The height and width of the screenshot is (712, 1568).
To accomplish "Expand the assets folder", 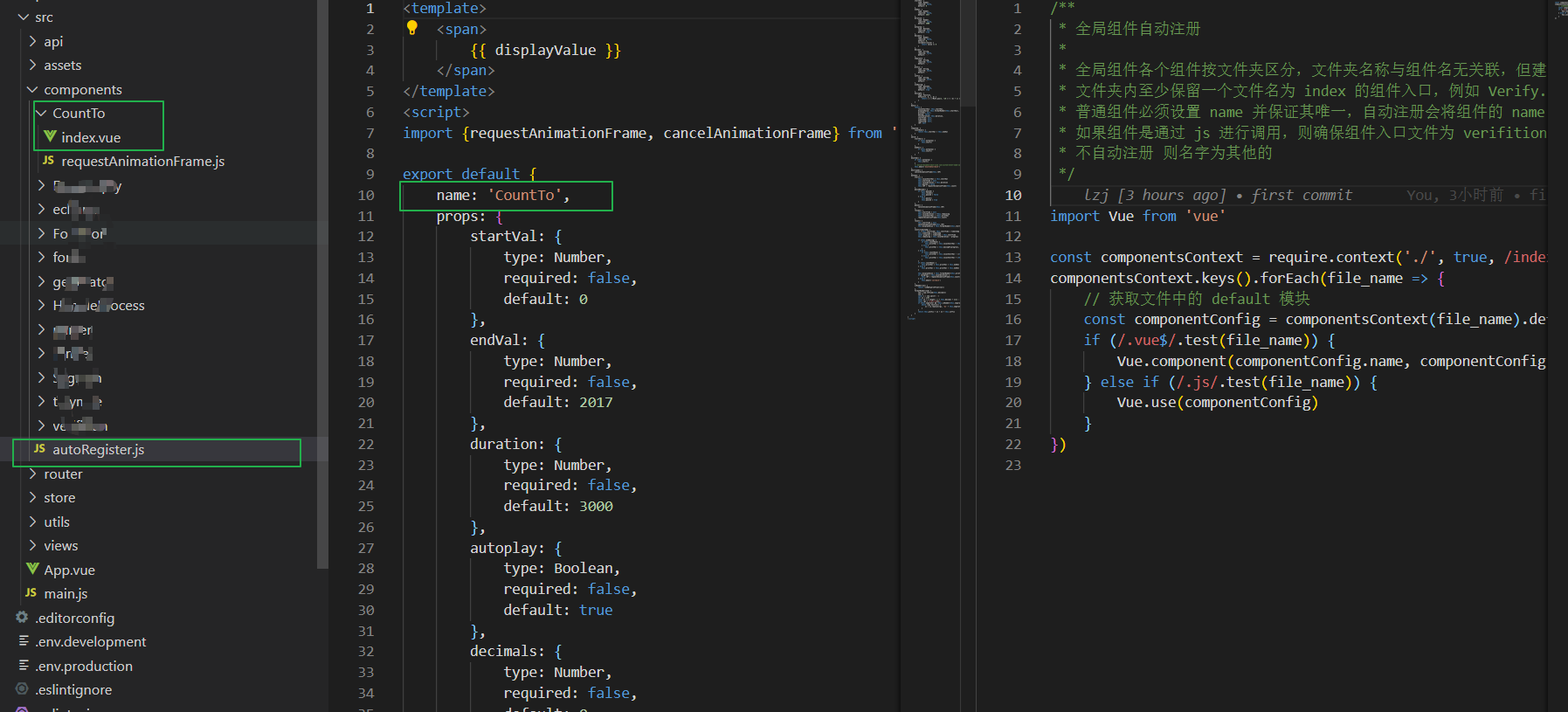I will (x=32, y=65).
